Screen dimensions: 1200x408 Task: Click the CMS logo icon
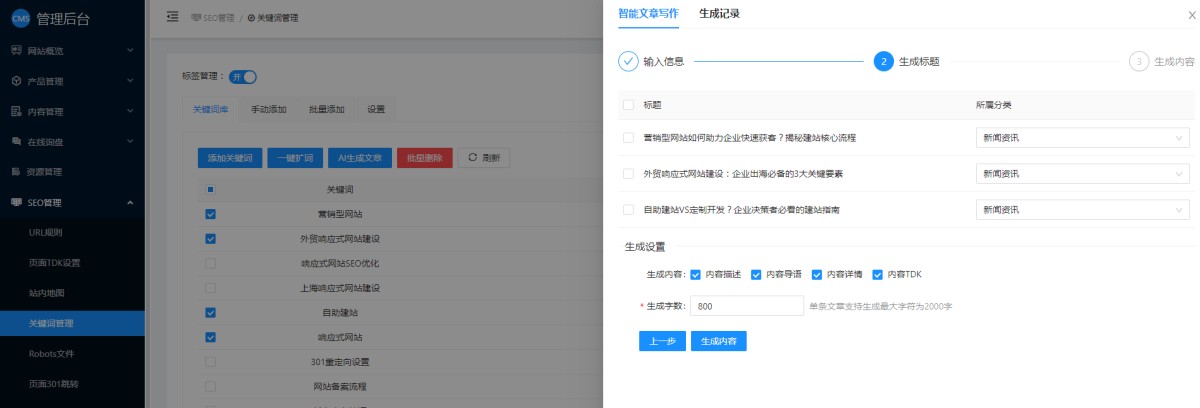20,18
